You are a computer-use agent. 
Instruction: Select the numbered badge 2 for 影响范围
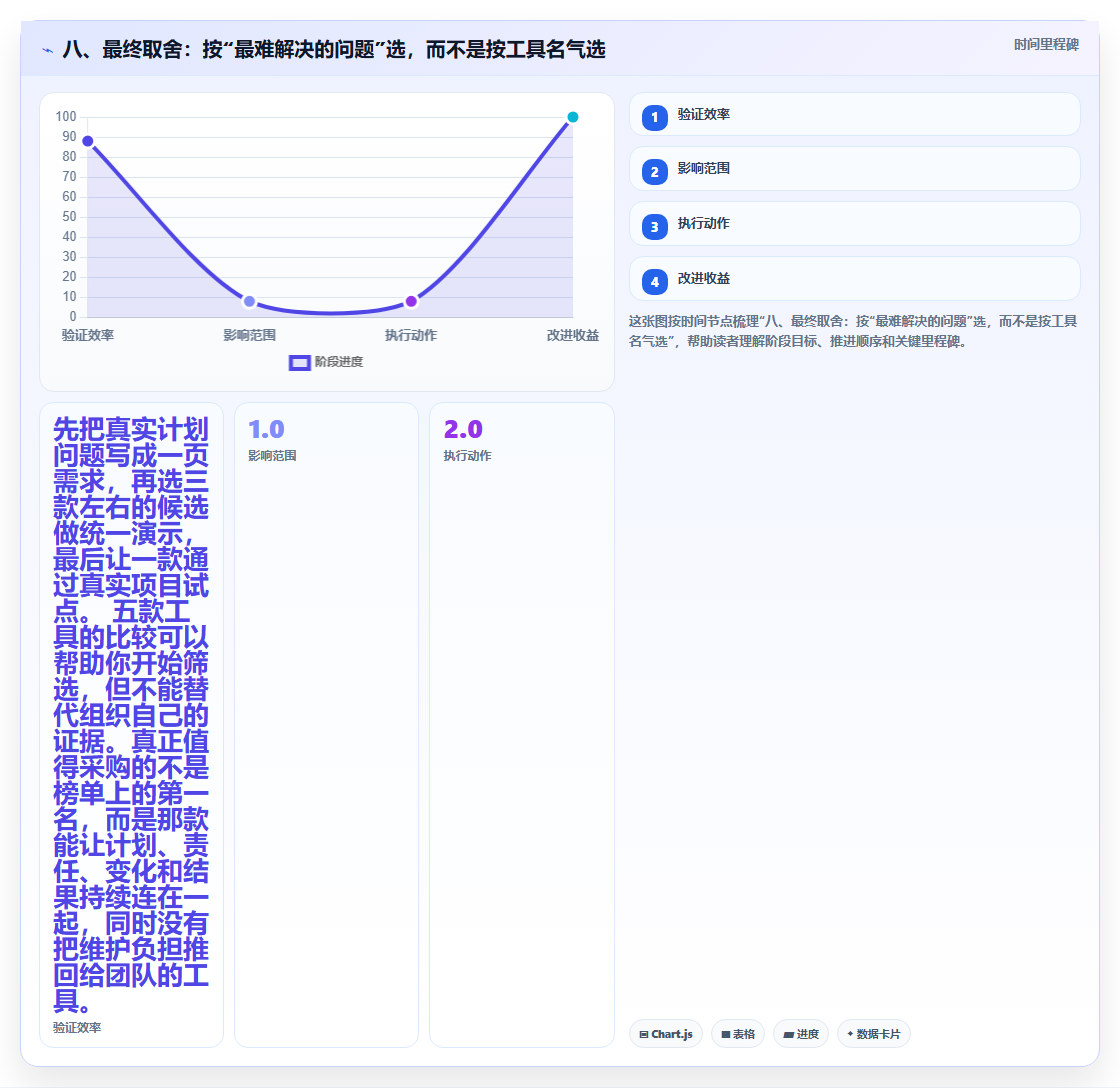[x=654, y=171]
